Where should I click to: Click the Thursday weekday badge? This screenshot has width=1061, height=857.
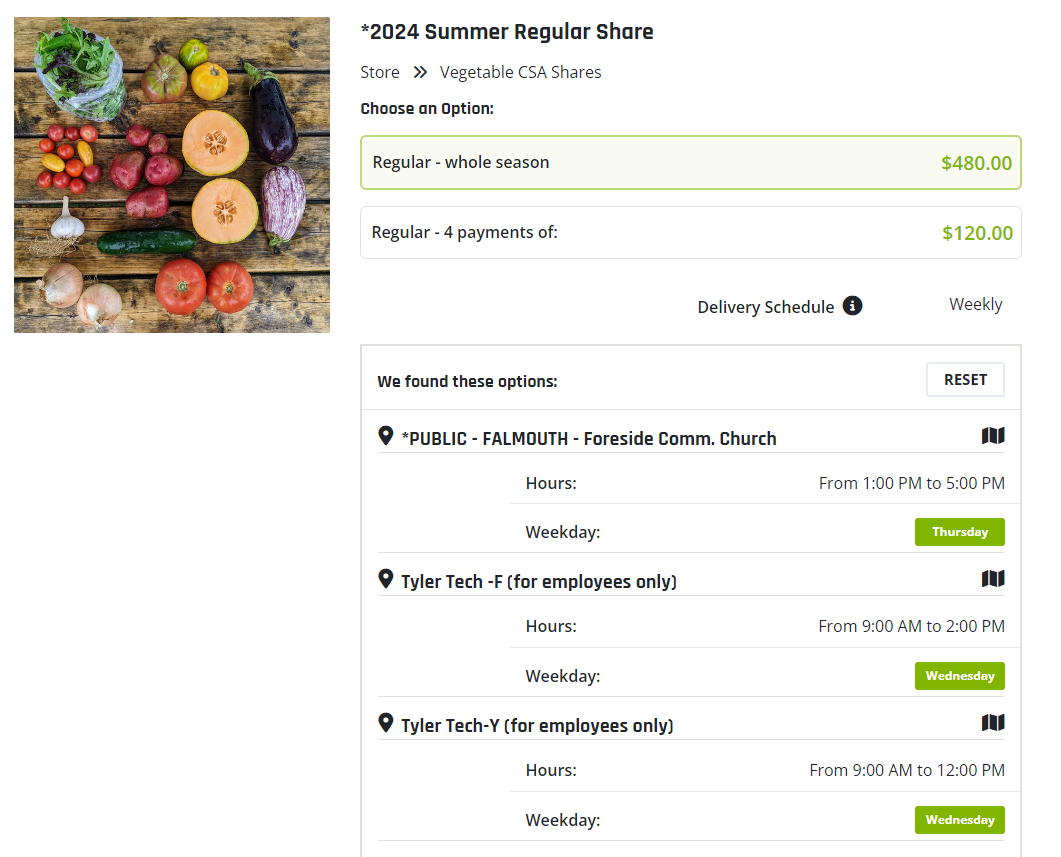tap(959, 532)
